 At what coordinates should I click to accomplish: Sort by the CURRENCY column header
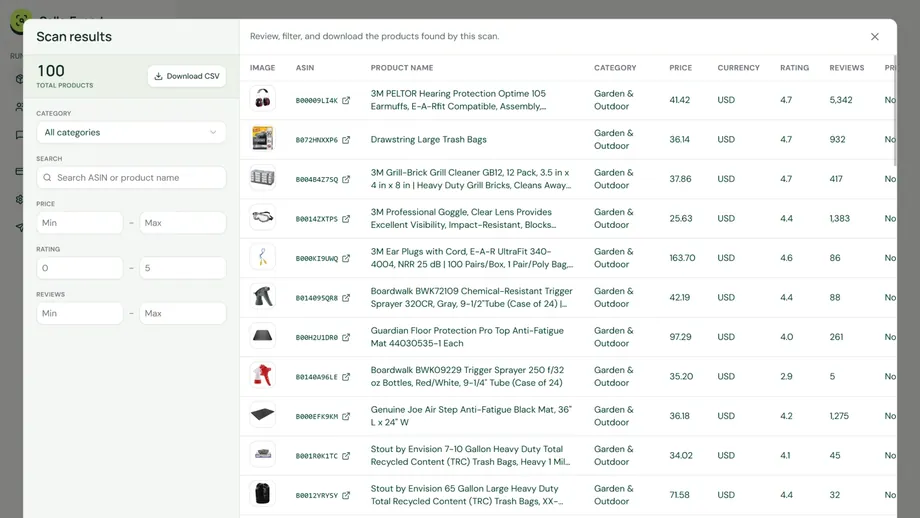click(738, 68)
